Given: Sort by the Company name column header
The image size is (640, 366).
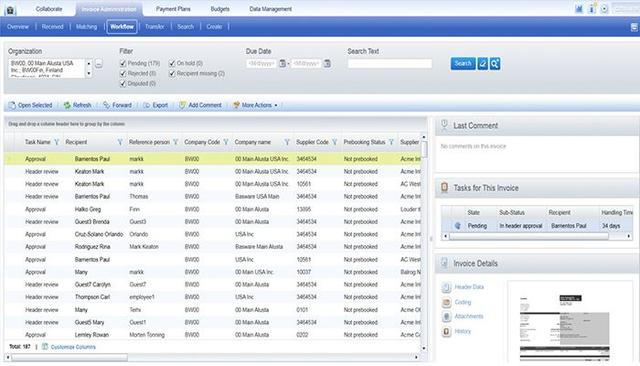Looking at the screenshot, I should [253, 142].
